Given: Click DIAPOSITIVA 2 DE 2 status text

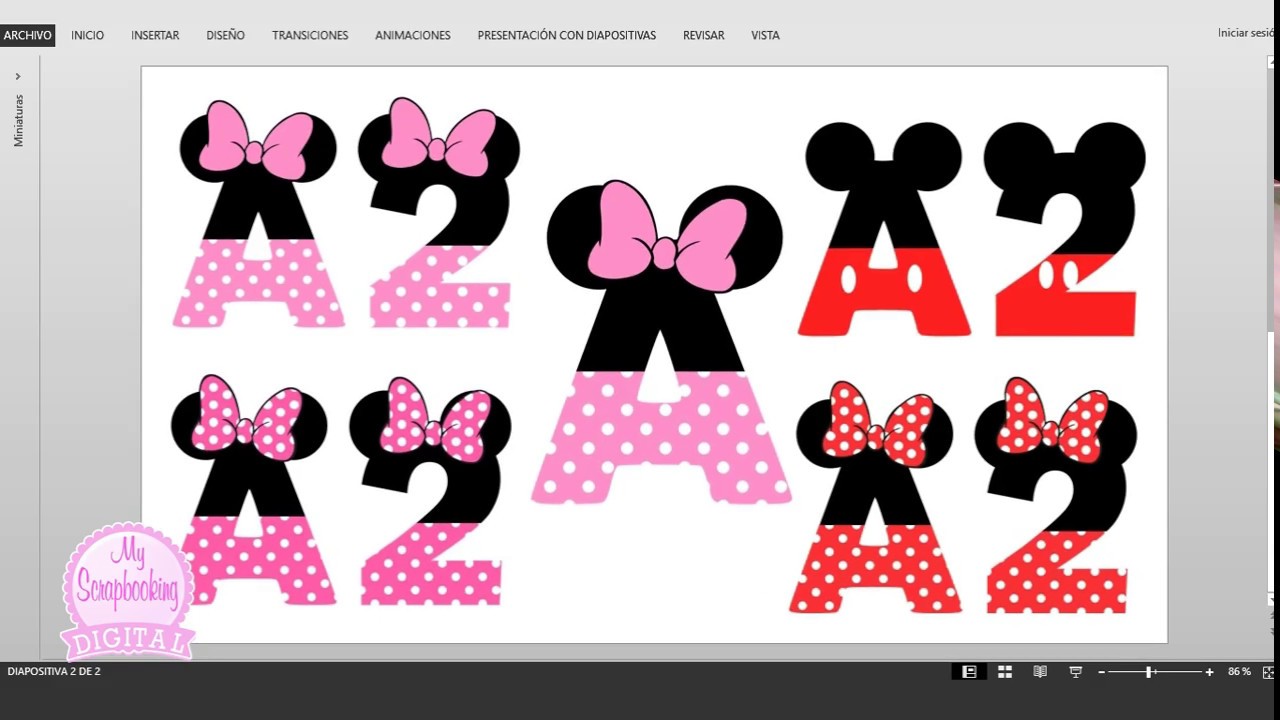Looking at the screenshot, I should 54,672.
